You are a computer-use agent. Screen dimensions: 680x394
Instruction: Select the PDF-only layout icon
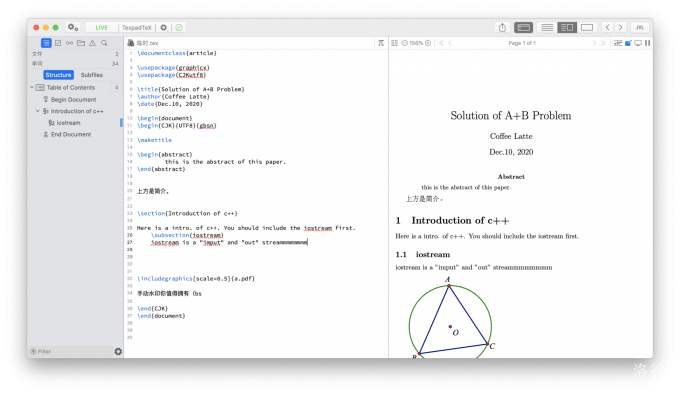pyautogui.click(x=587, y=27)
